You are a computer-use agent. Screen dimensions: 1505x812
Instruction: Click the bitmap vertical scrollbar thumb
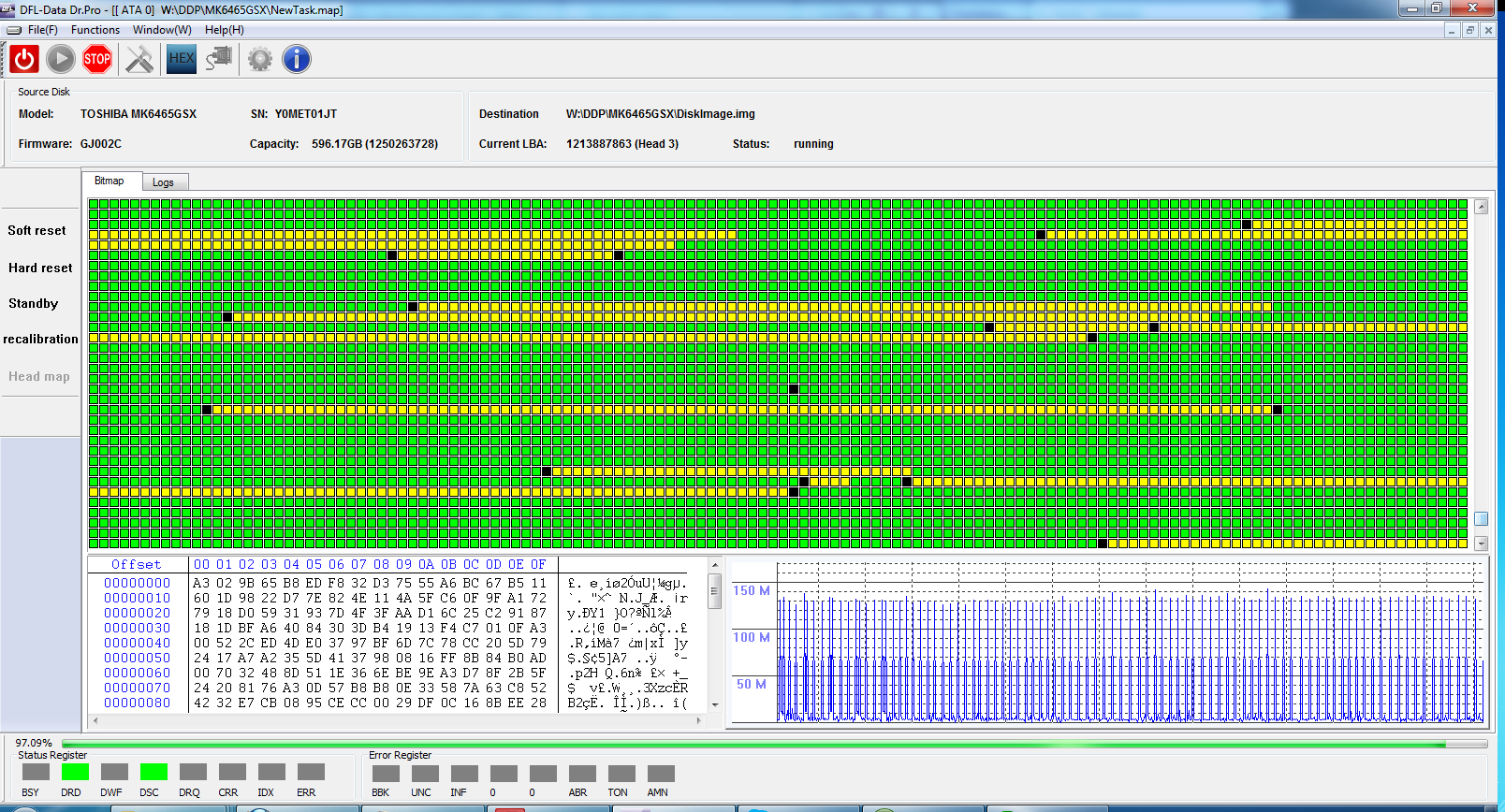click(1481, 518)
